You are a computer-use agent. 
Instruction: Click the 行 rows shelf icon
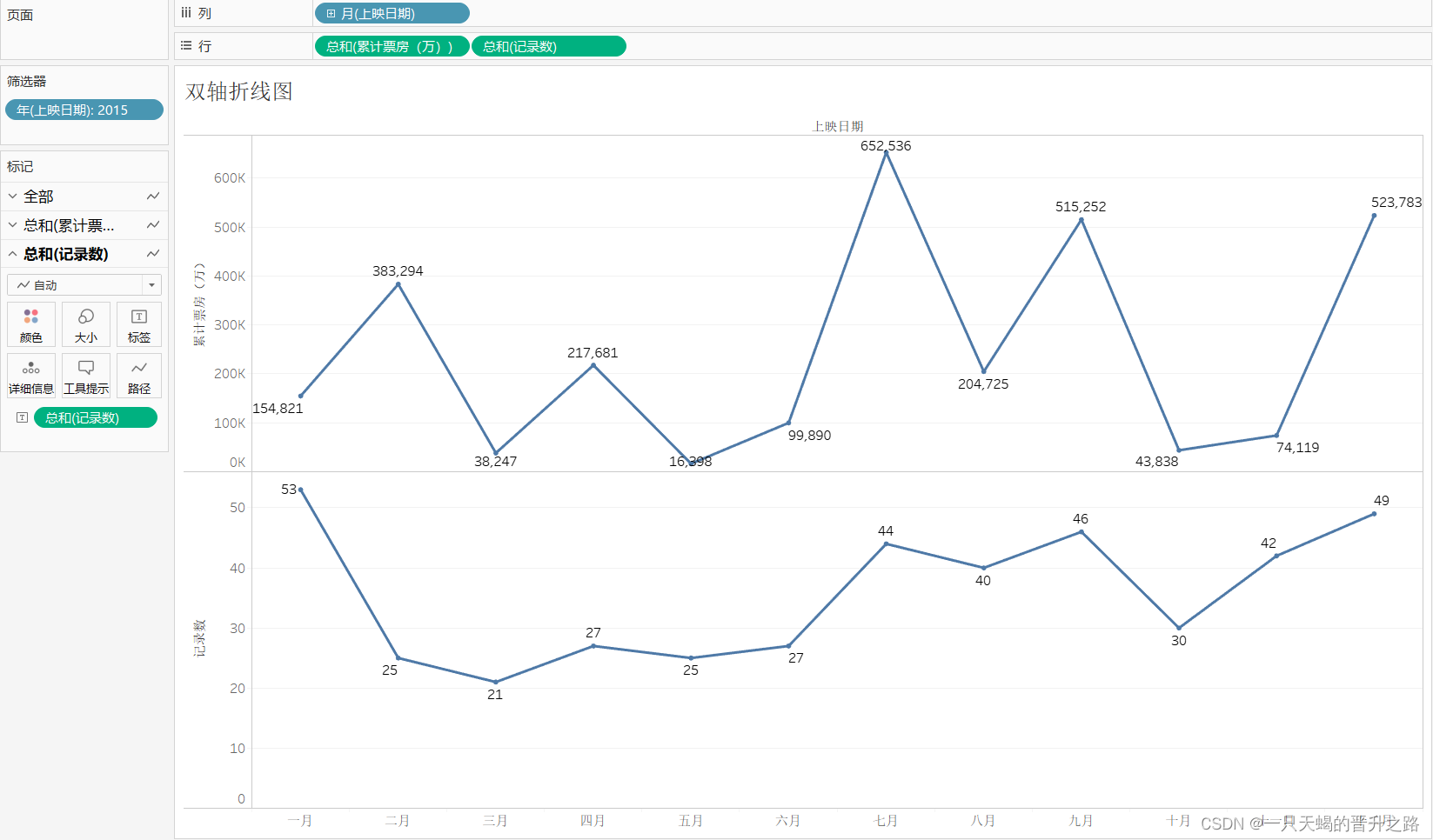tap(186, 46)
